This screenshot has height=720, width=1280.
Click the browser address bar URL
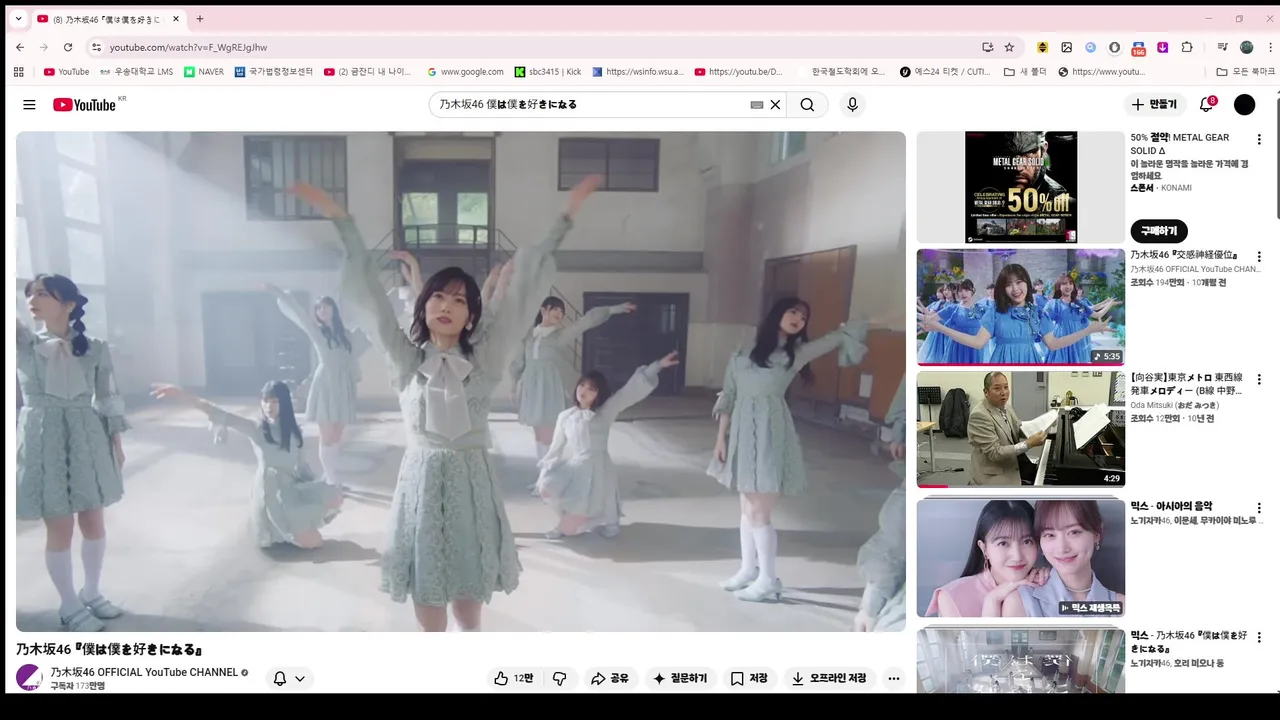coord(188,47)
